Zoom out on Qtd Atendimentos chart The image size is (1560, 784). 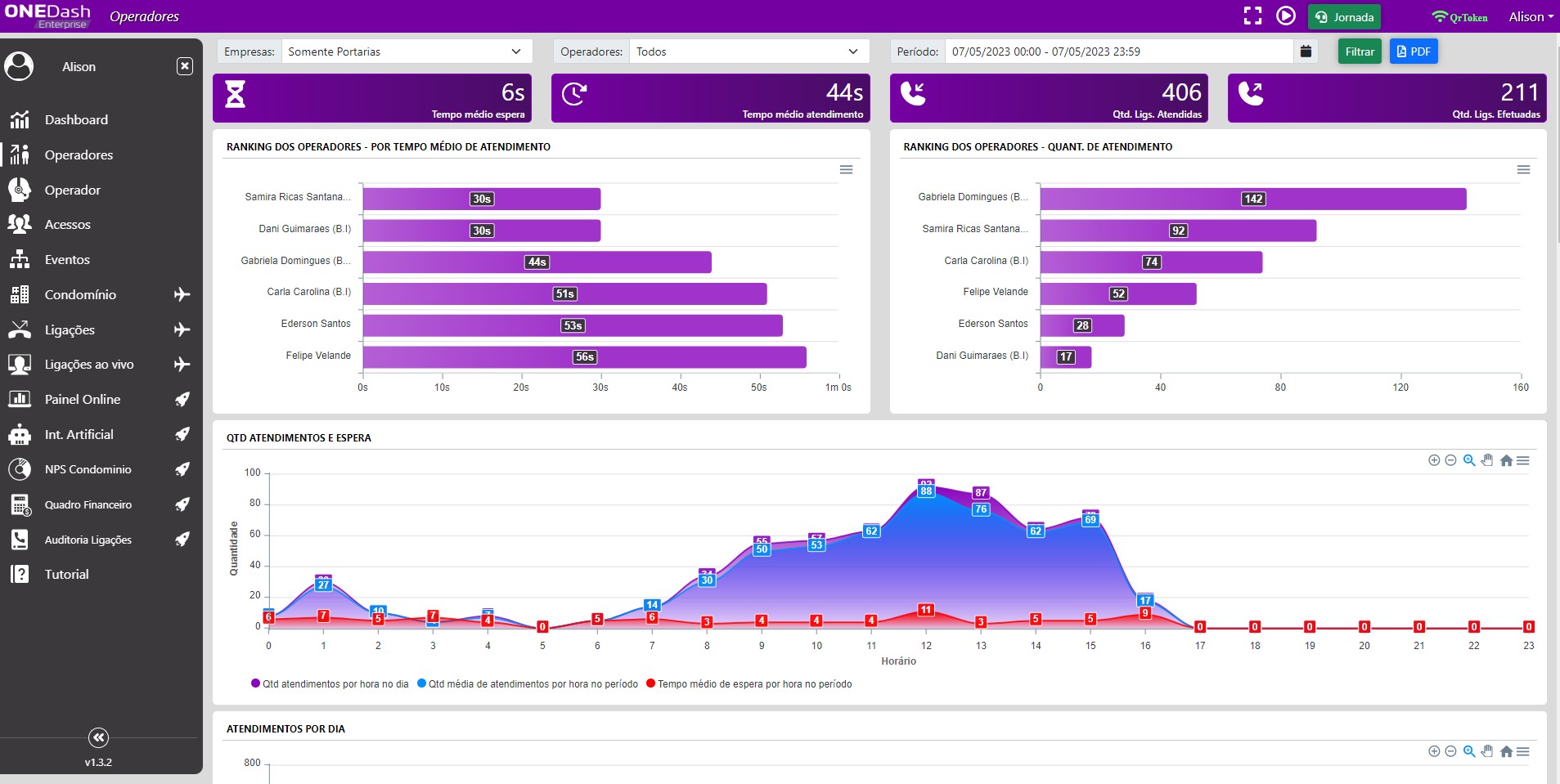pos(1450,460)
